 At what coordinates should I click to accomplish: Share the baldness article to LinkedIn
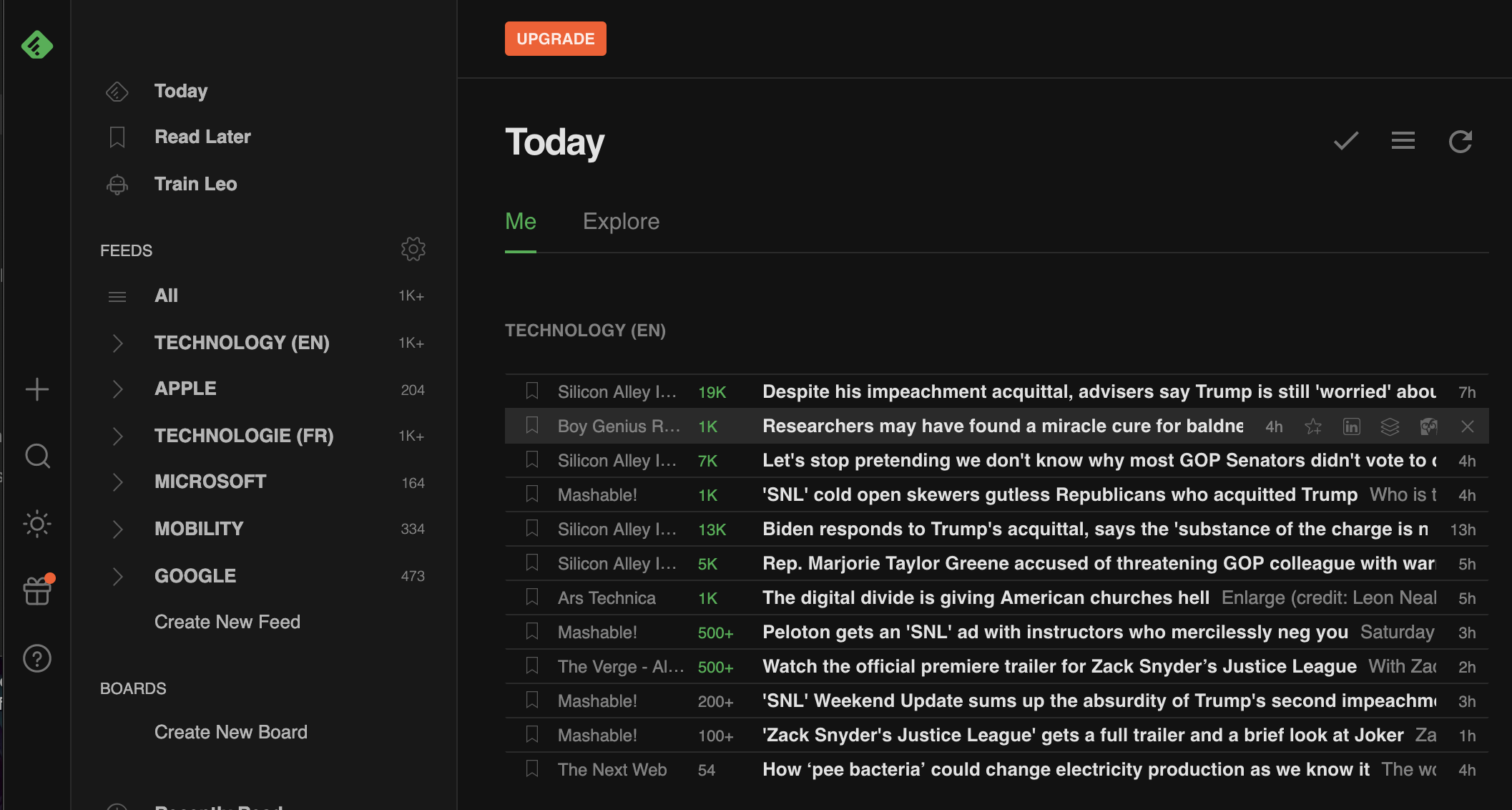pos(1351,426)
